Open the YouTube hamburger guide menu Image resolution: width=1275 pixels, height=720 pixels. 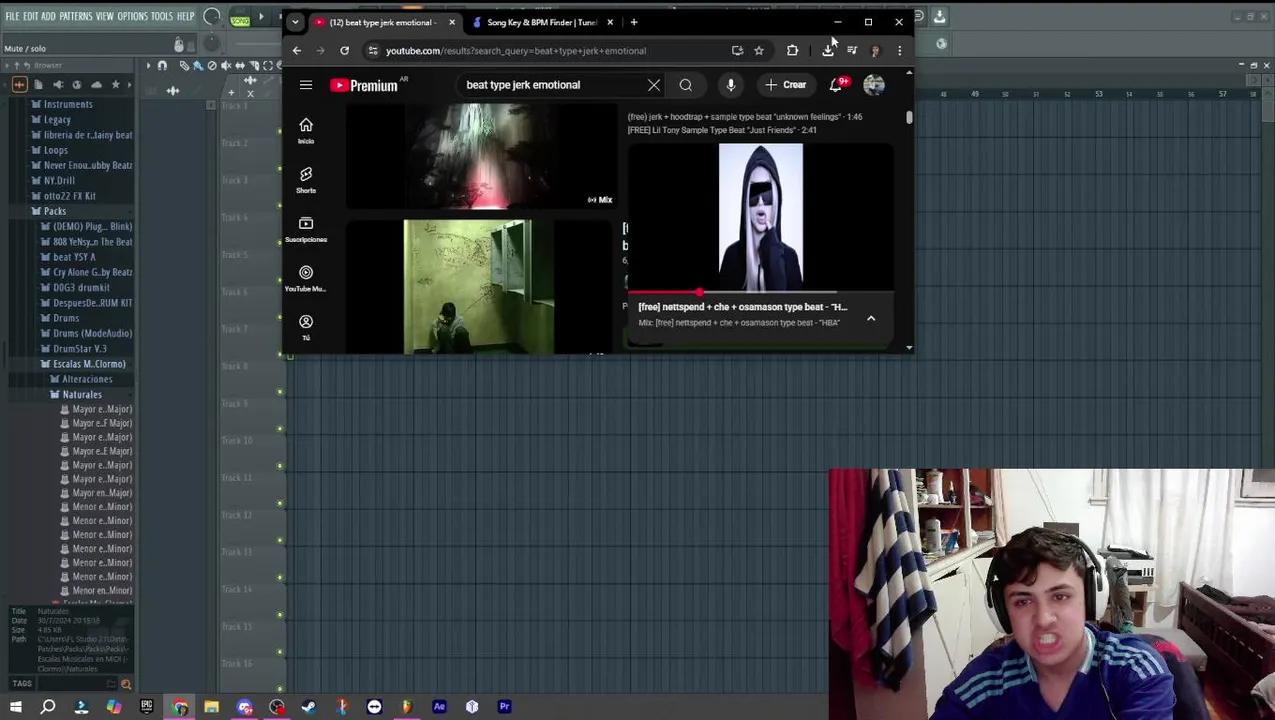point(306,85)
